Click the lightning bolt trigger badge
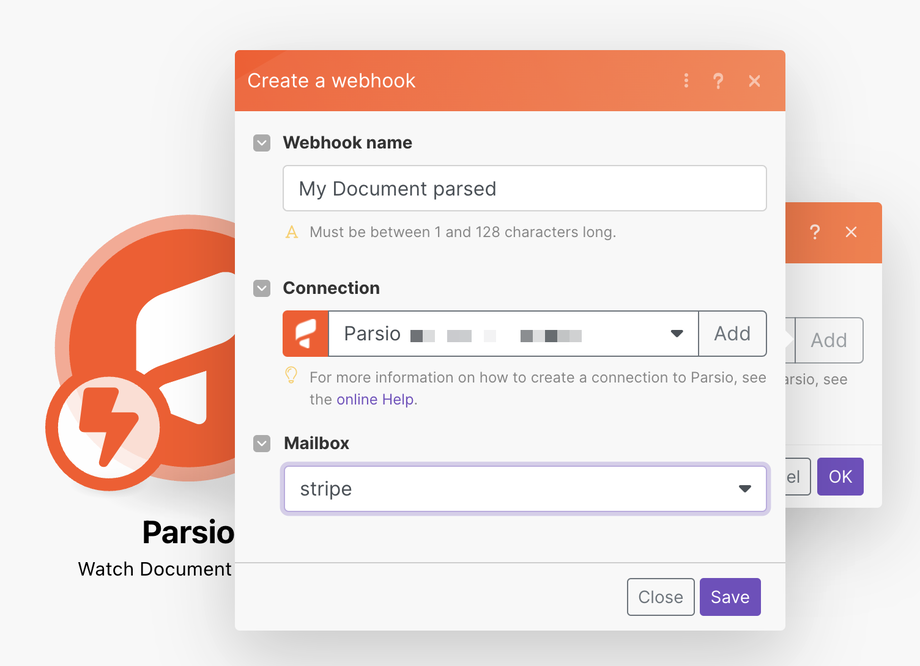The image size is (920, 666). (108, 428)
